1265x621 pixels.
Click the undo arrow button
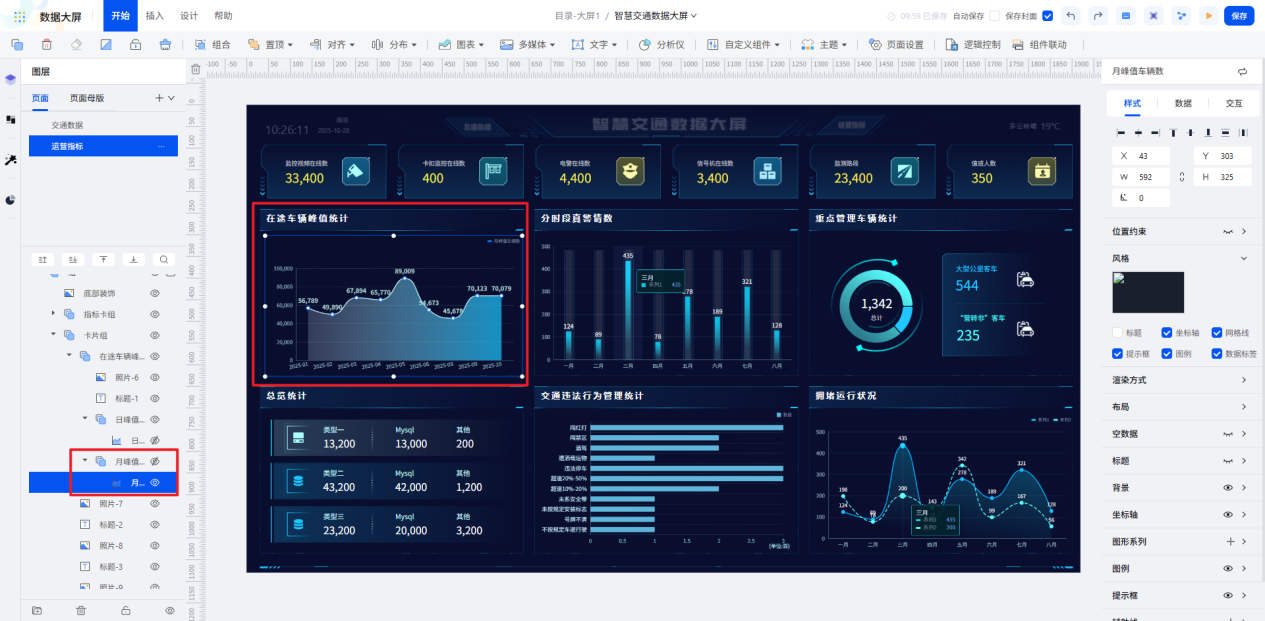click(1072, 16)
